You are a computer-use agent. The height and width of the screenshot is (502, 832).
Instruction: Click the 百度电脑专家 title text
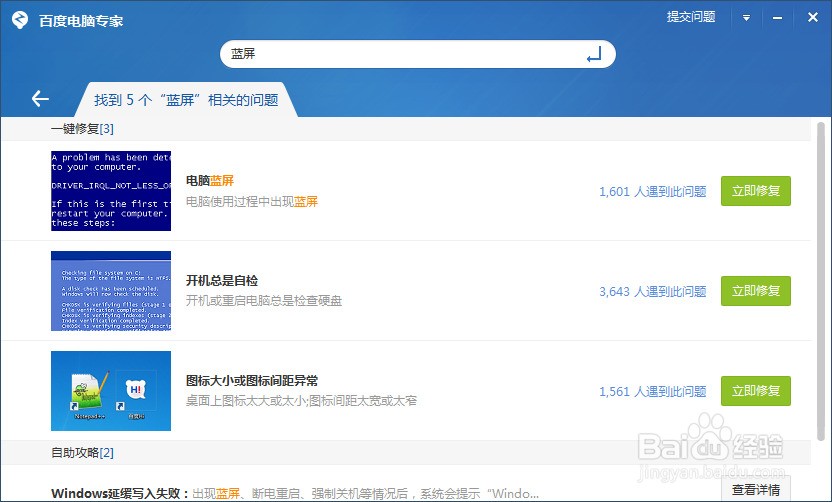[x=81, y=21]
